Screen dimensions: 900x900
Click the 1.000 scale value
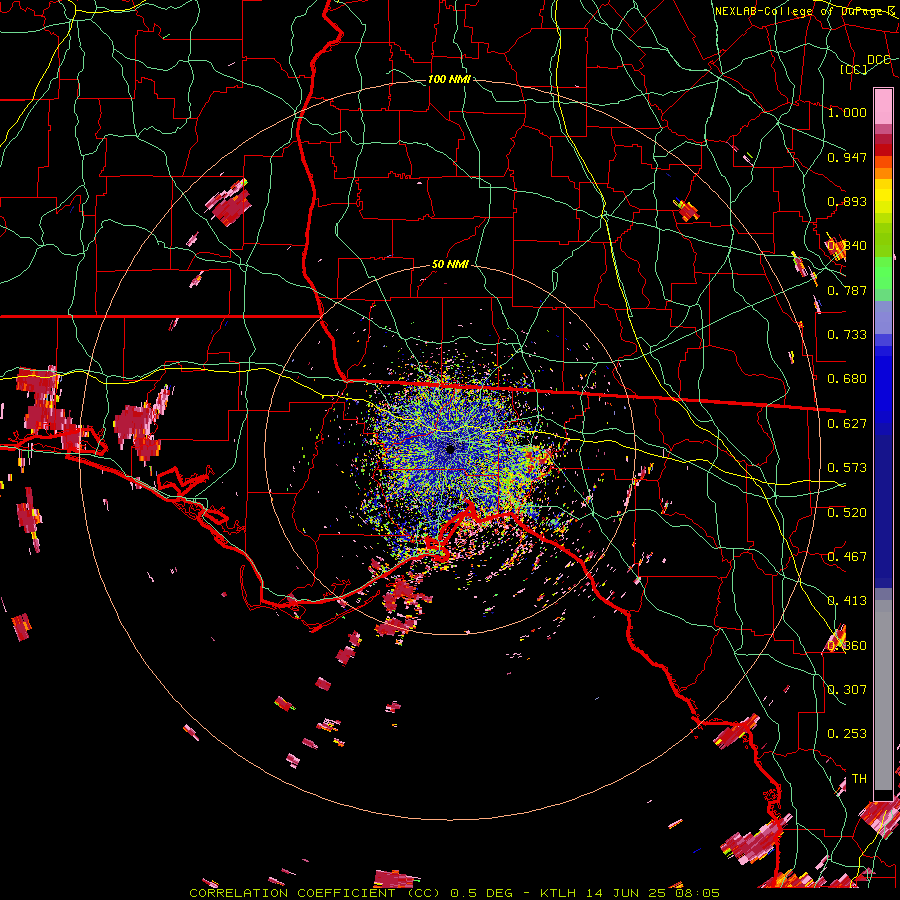[847, 112]
